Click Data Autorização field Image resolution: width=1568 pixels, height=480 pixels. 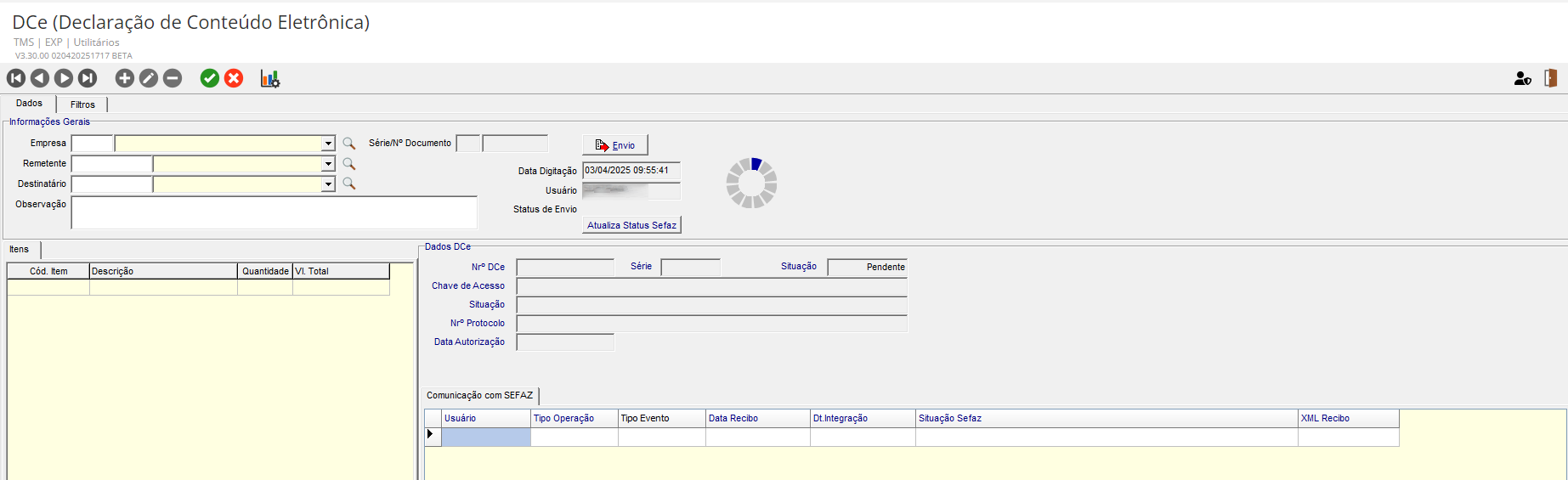tap(565, 342)
